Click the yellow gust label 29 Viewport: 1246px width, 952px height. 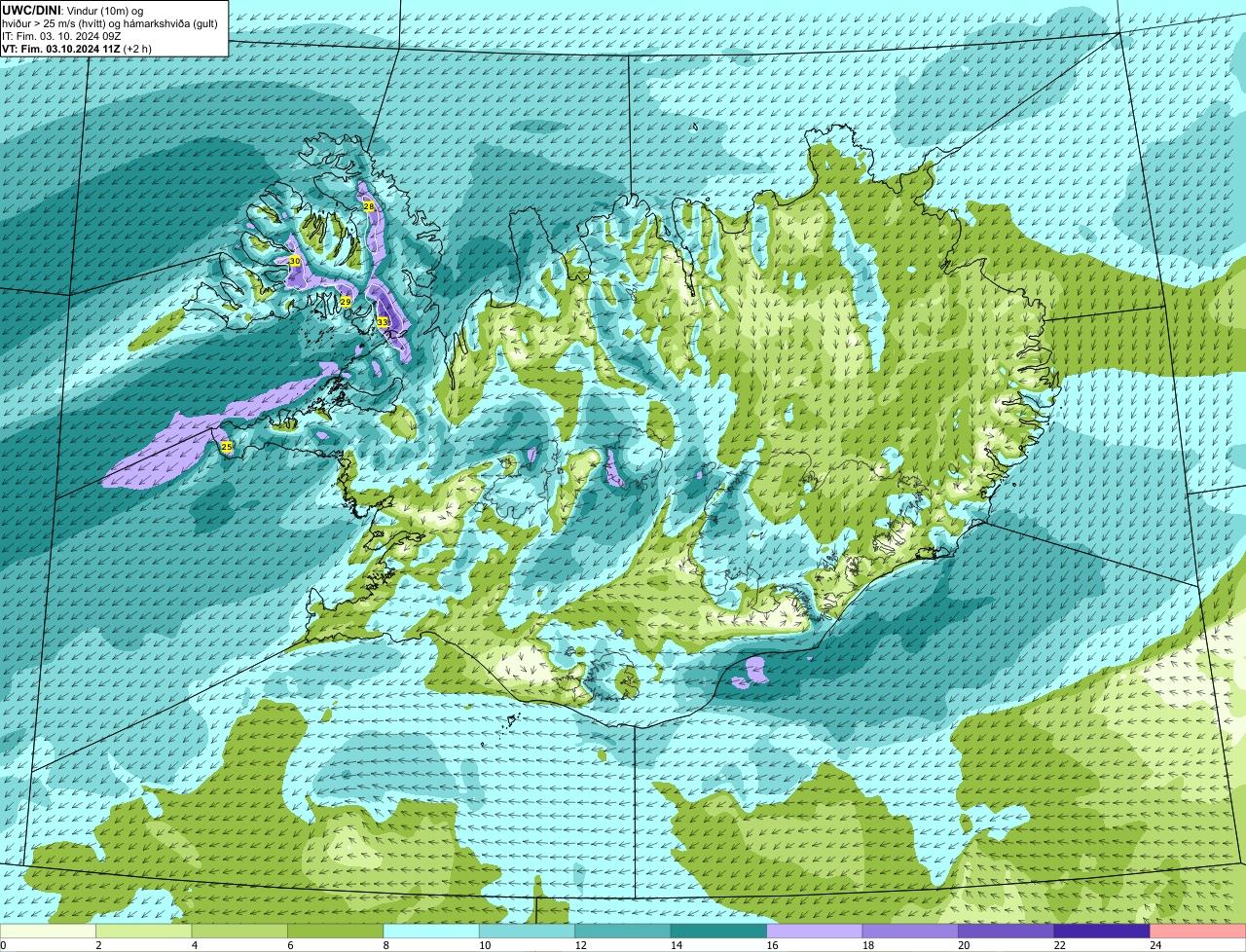tap(345, 302)
